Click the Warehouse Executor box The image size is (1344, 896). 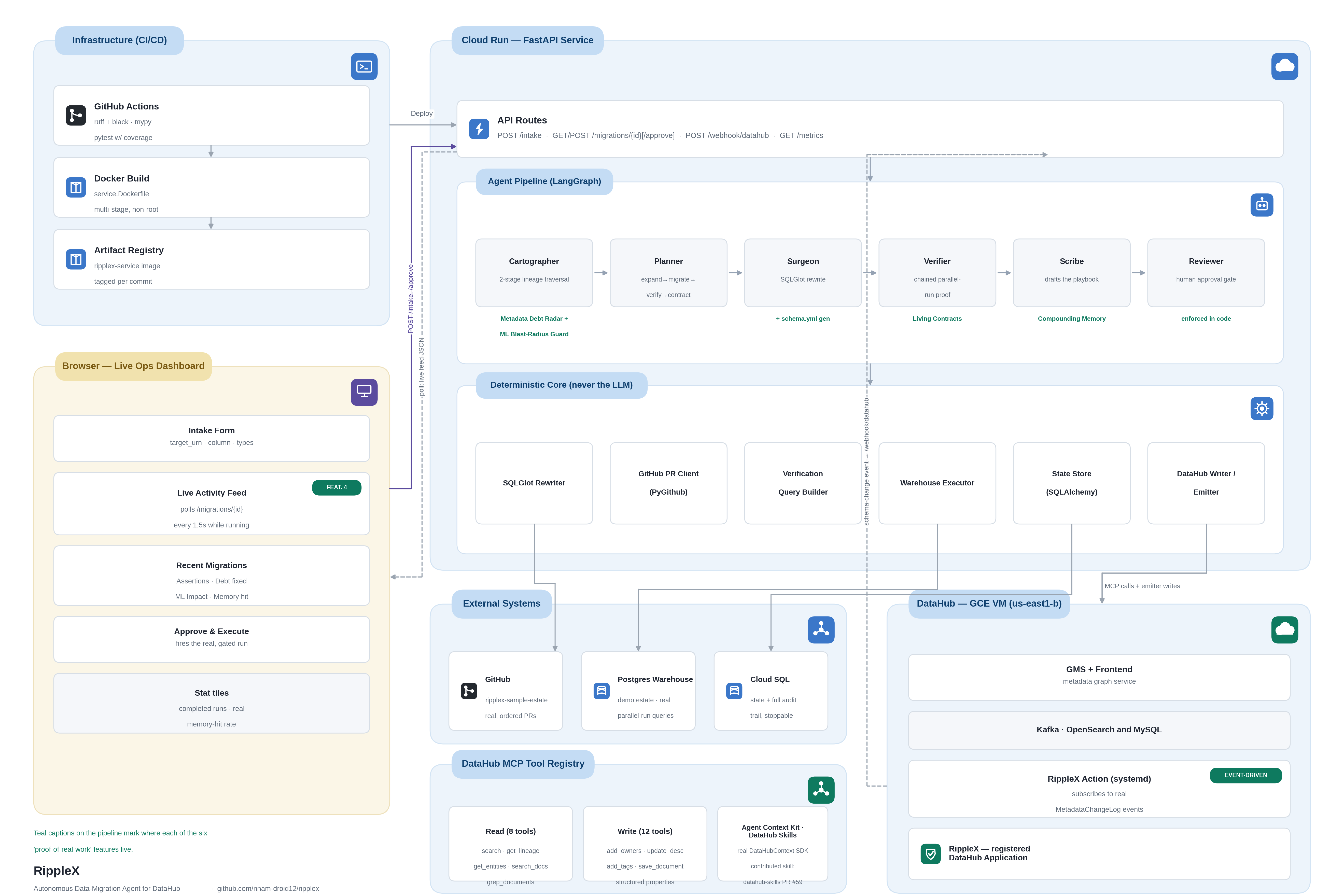coord(937,483)
